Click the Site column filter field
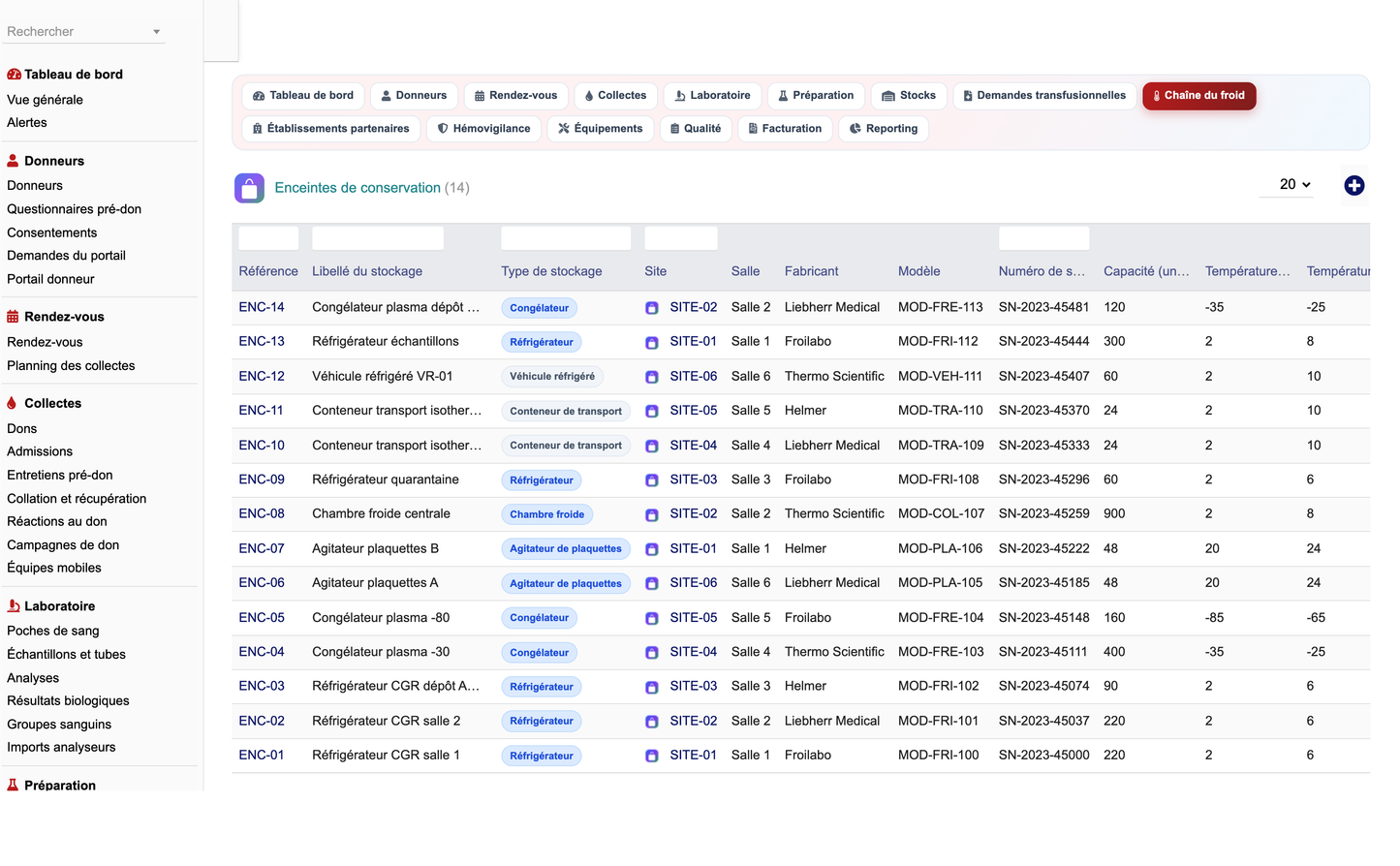This screenshot has height=866, width=1400. [x=681, y=238]
